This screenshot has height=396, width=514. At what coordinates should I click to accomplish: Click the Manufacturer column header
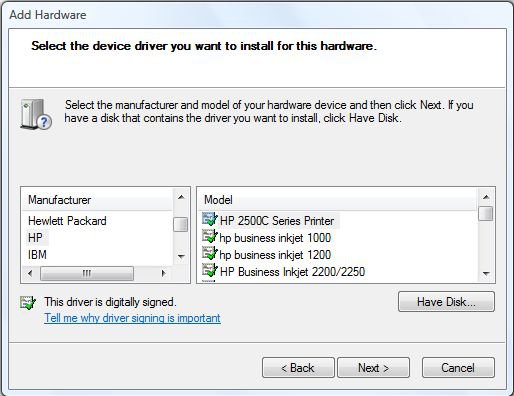tap(97, 200)
